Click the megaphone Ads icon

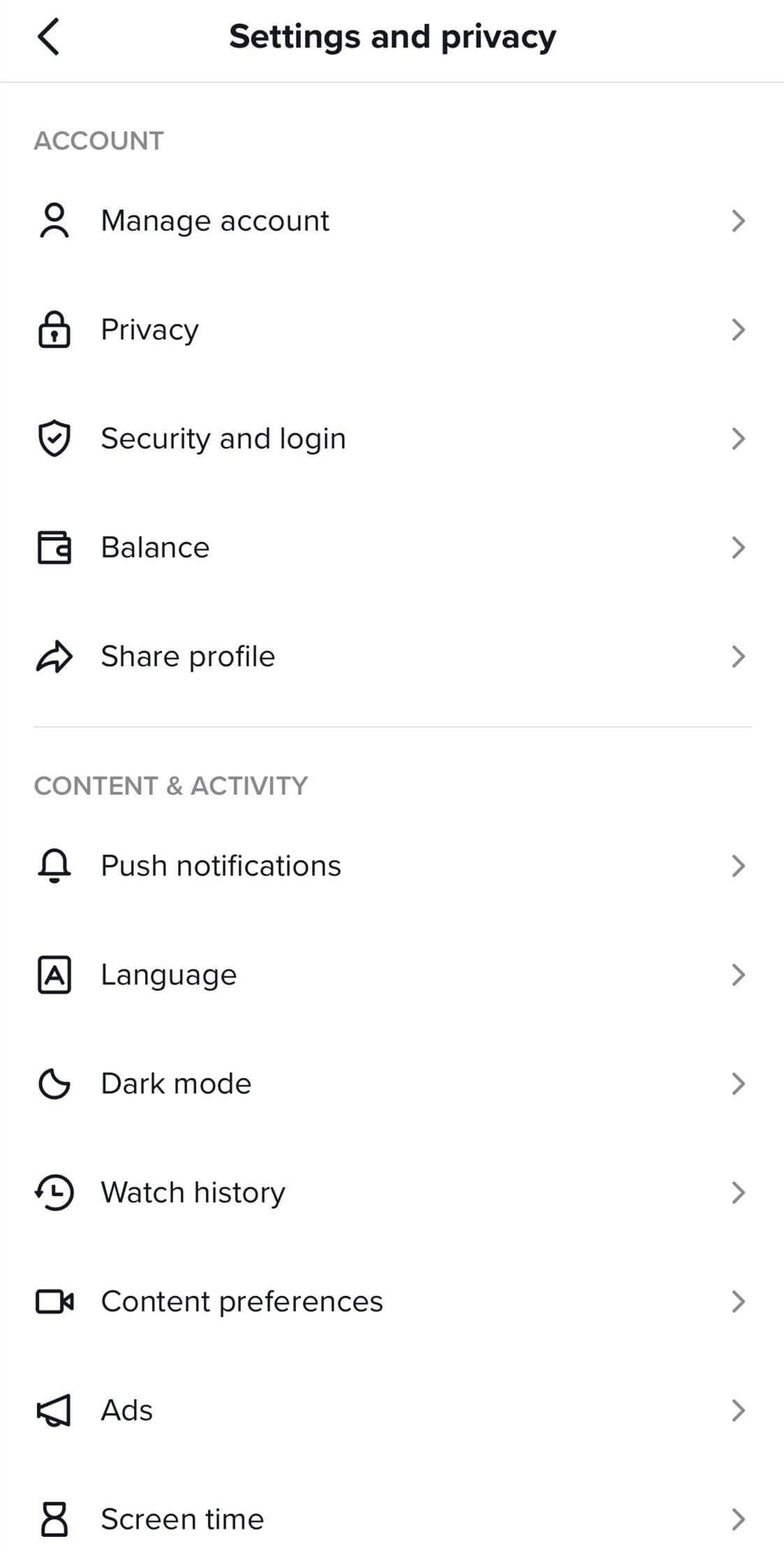[54, 1410]
